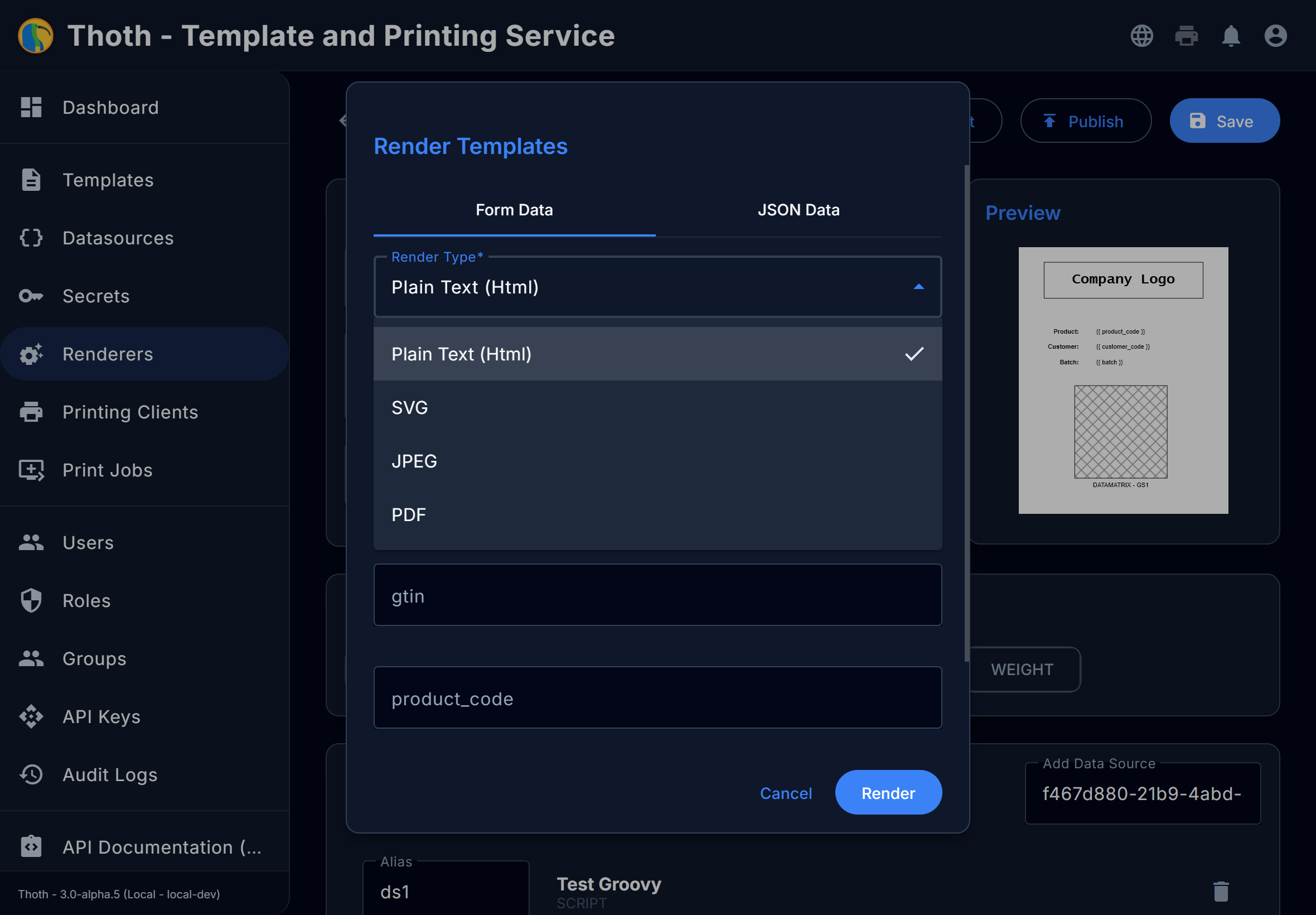Open the notifications bell
This screenshot has width=1316, height=915.
coord(1231,36)
